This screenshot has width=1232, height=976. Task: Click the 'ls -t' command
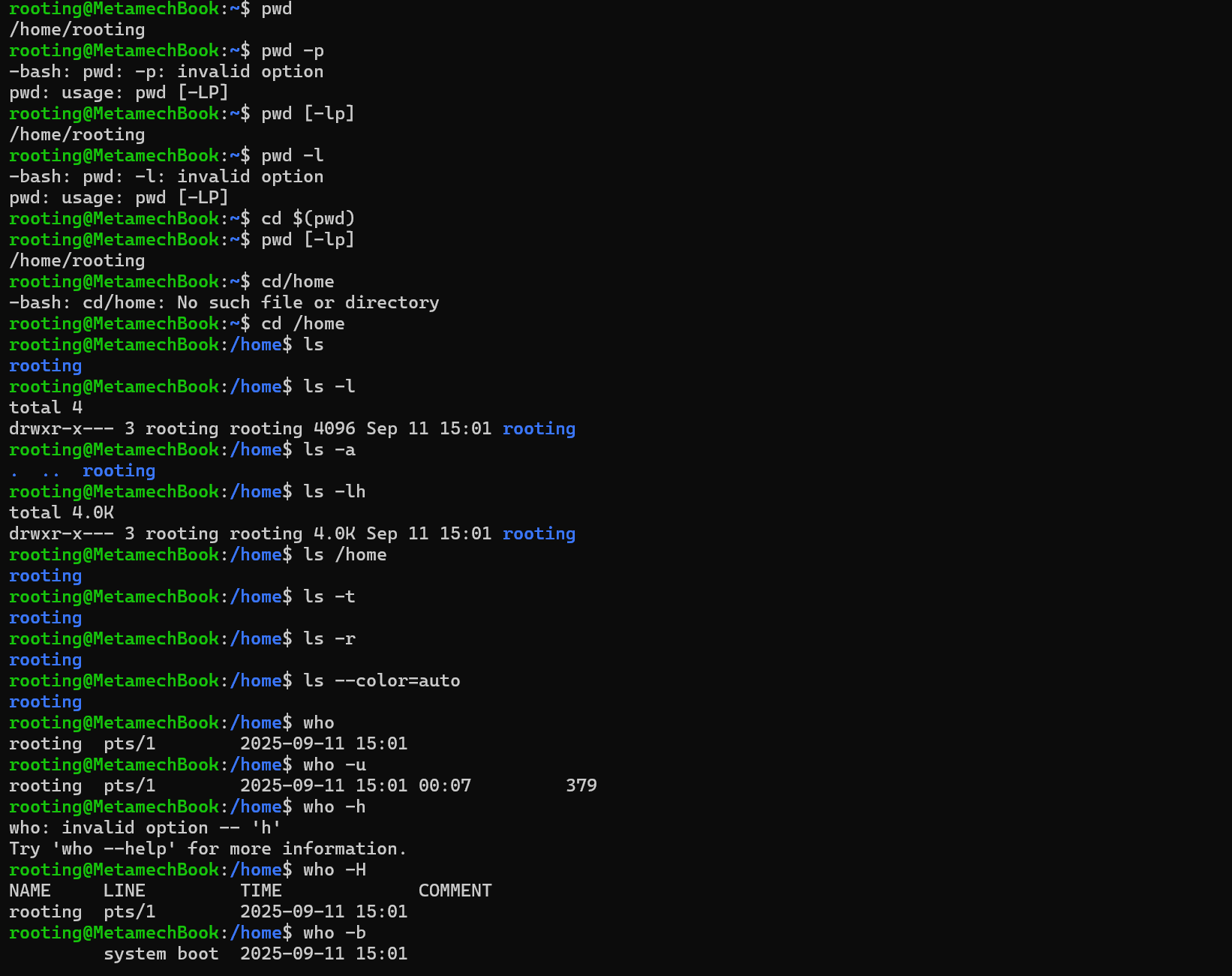point(329,596)
